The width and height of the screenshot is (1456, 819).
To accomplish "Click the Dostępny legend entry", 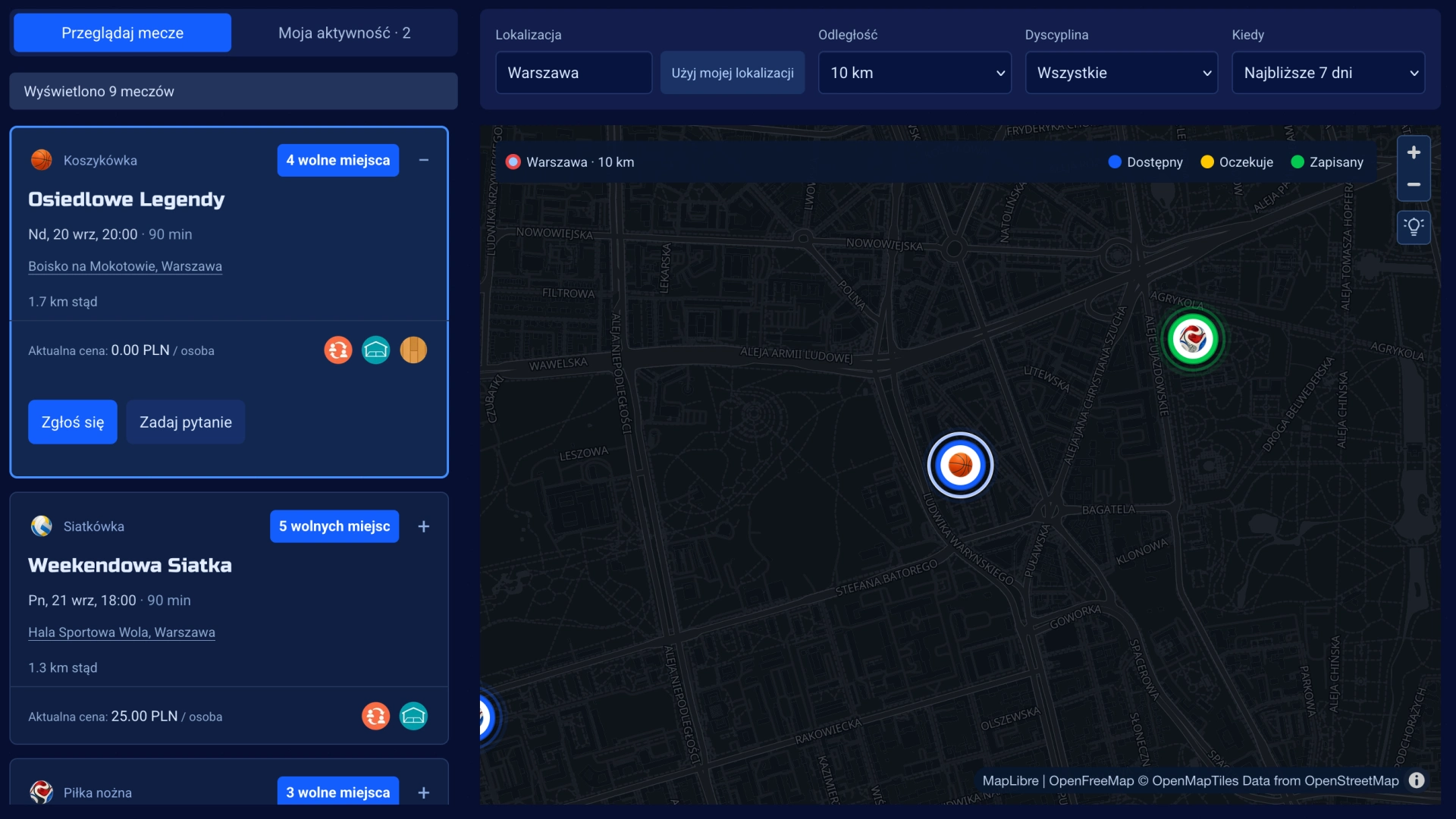I will 1145,162.
